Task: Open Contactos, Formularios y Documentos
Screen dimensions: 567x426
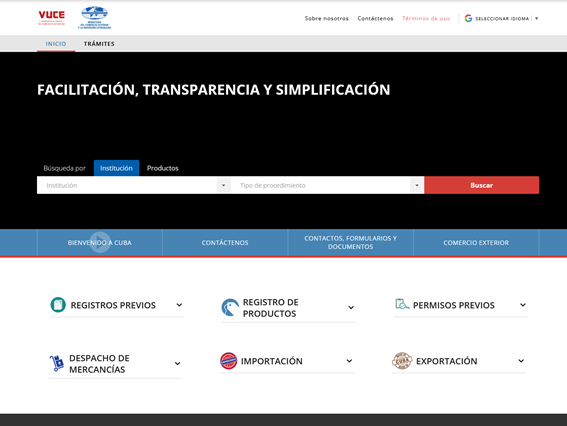Action: 350,243
